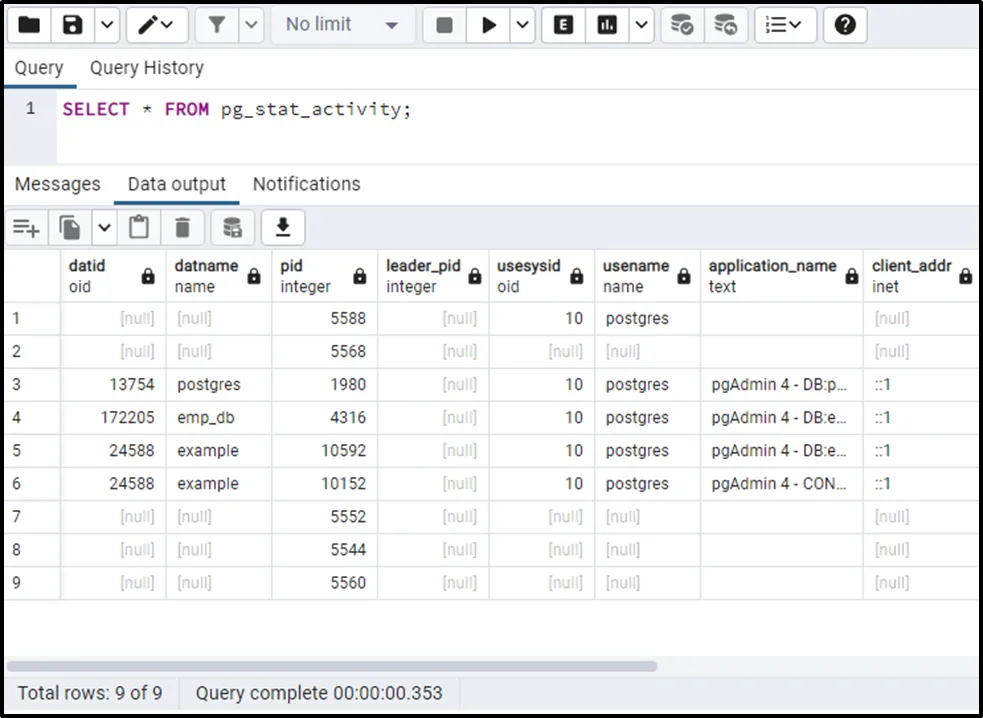
Task: Click the Save File floppy icon
Action: [73, 25]
